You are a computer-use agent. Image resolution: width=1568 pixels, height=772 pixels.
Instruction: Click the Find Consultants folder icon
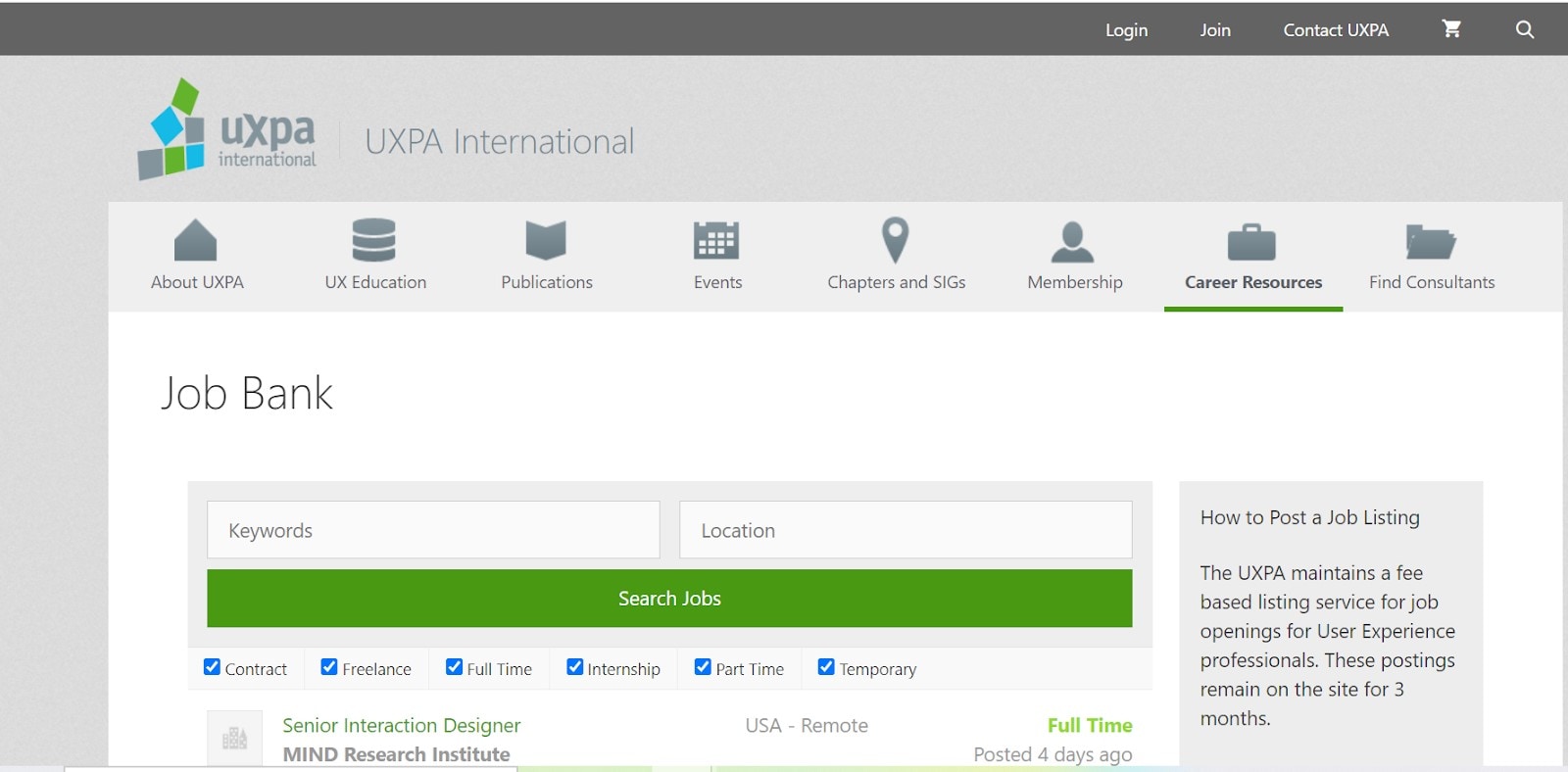pyautogui.click(x=1431, y=241)
